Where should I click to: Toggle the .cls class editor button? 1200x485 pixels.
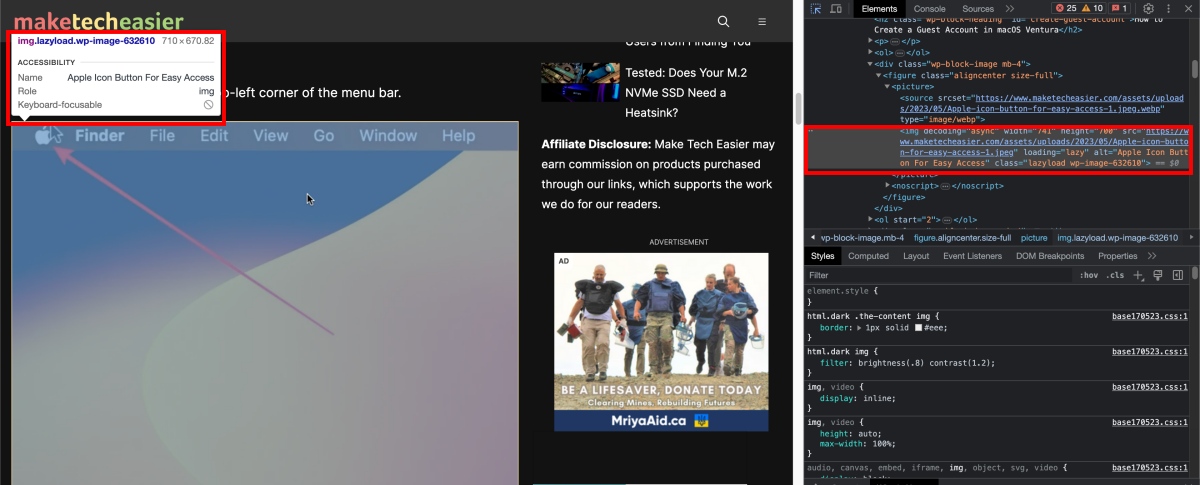pos(1115,275)
